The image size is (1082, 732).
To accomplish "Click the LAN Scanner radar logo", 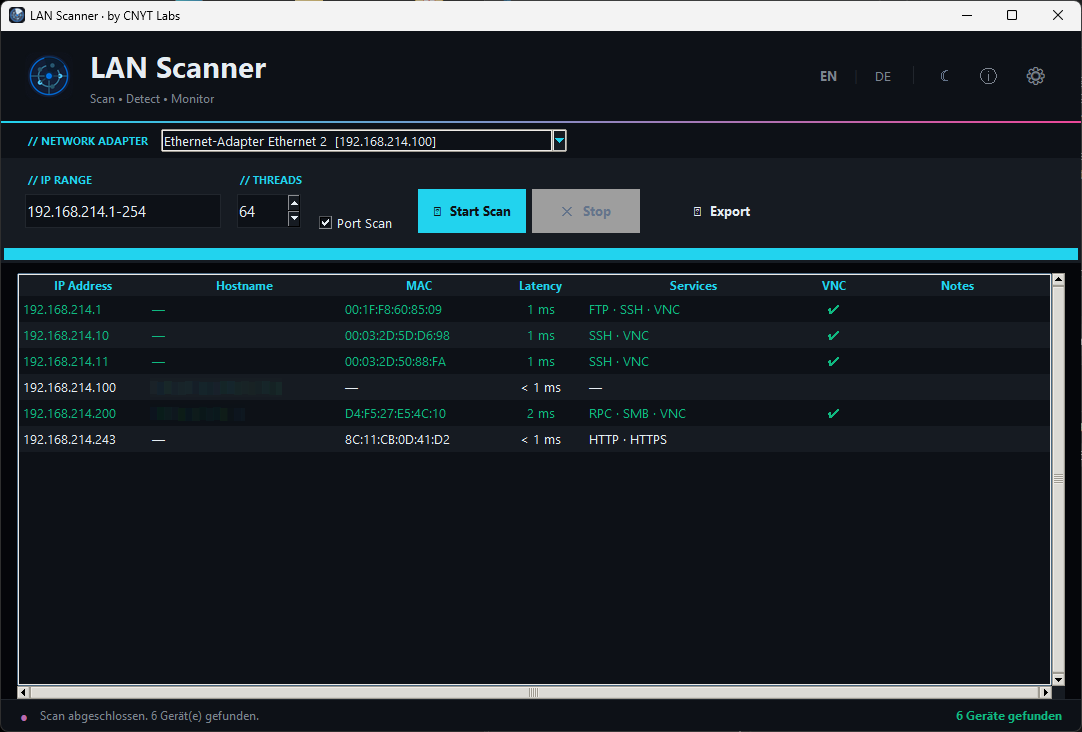I will coord(49,75).
